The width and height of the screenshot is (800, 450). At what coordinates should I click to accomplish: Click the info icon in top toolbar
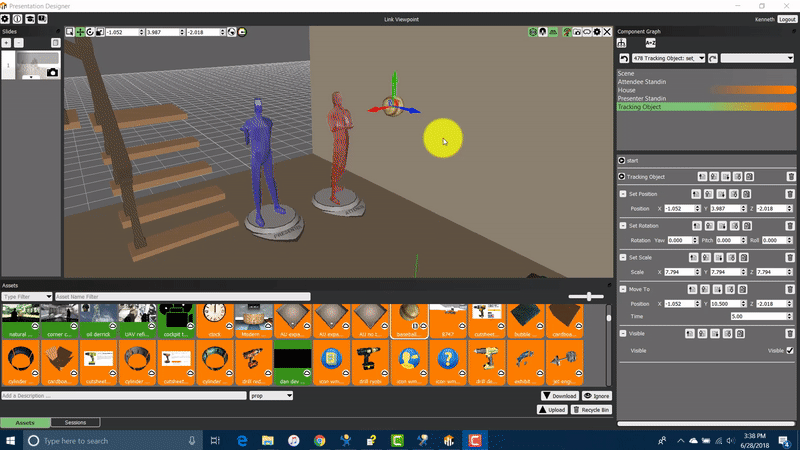pos(17,19)
